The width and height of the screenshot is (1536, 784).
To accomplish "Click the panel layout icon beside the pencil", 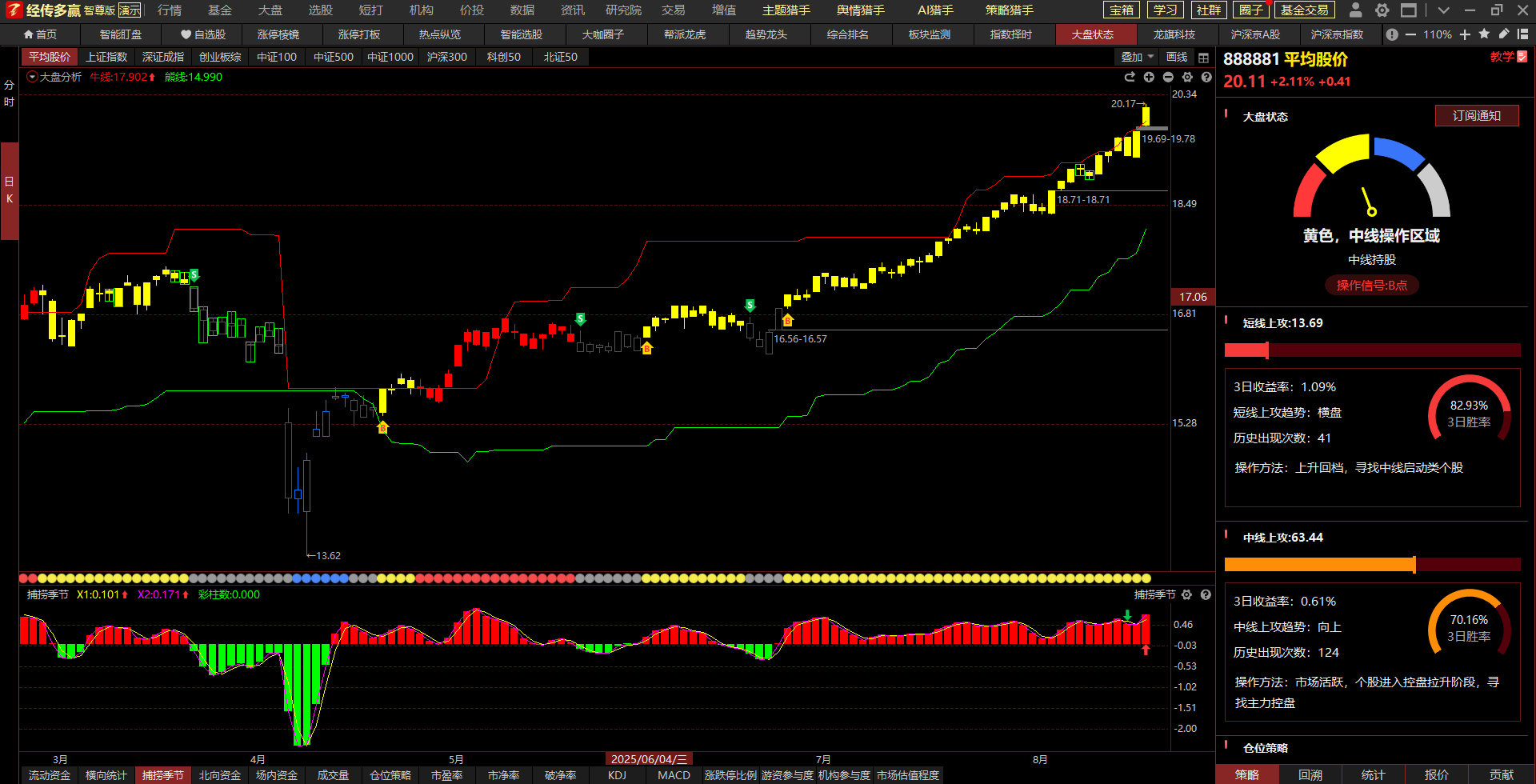I will point(1522,34).
